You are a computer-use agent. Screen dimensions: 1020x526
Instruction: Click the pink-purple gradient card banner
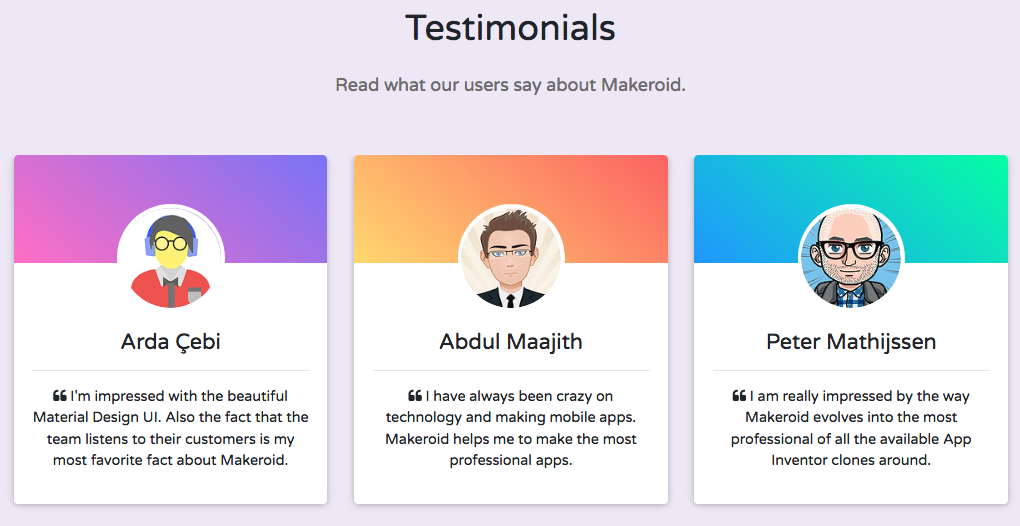click(x=60, y=200)
